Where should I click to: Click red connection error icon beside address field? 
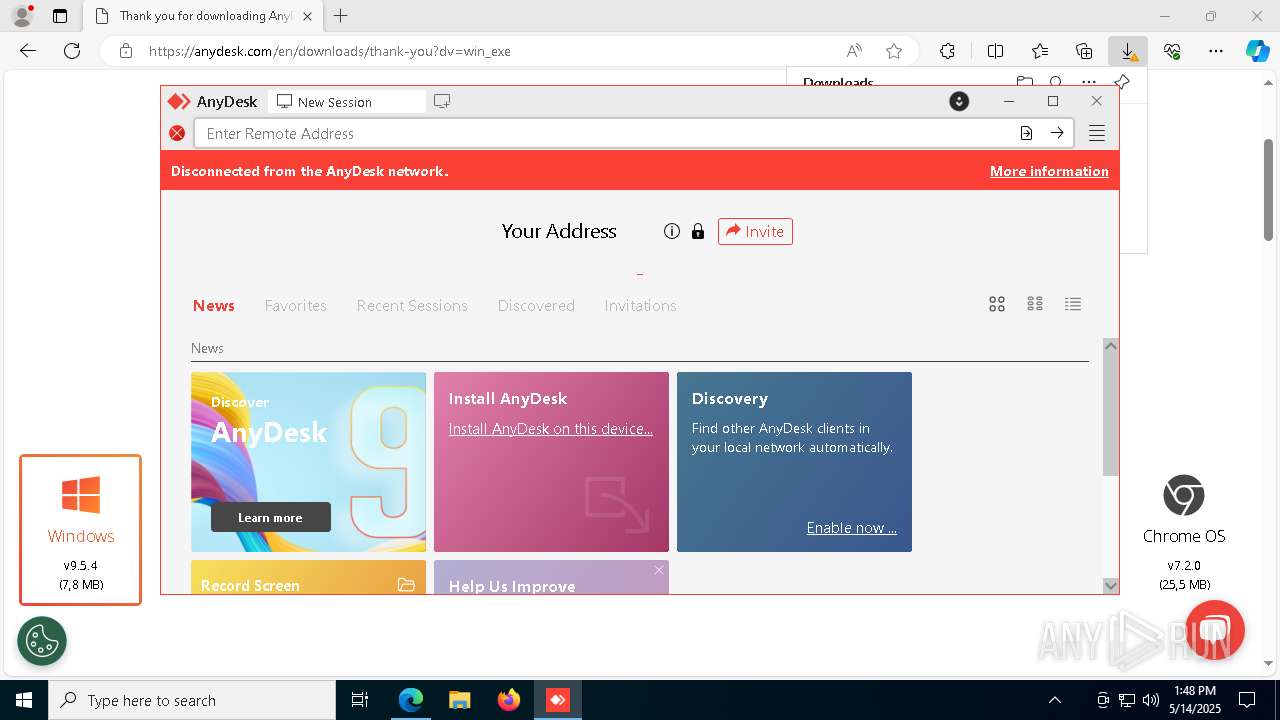(x=177, y=133)
